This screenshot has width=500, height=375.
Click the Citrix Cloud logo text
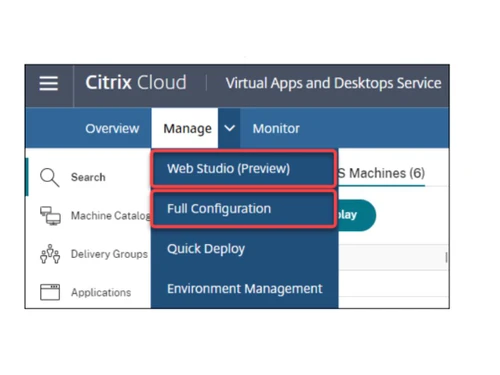coord(136,82)
